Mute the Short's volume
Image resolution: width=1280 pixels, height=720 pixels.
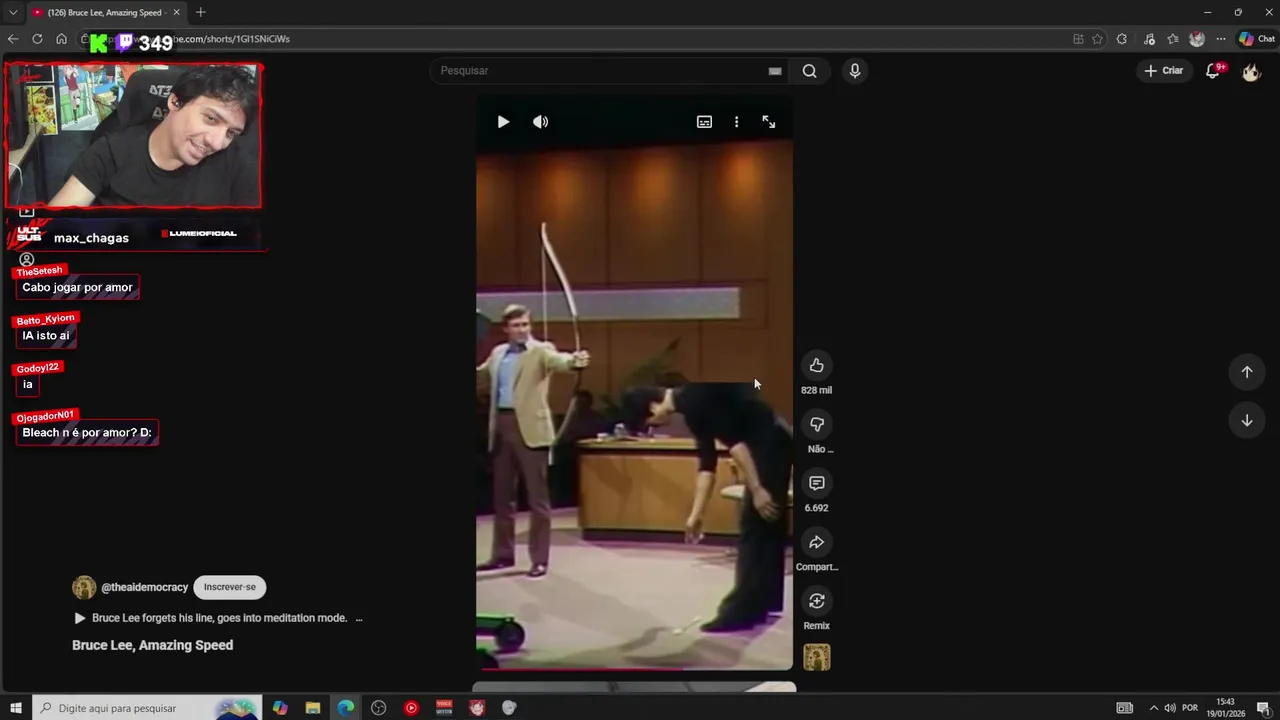click(x=540, y=122)
